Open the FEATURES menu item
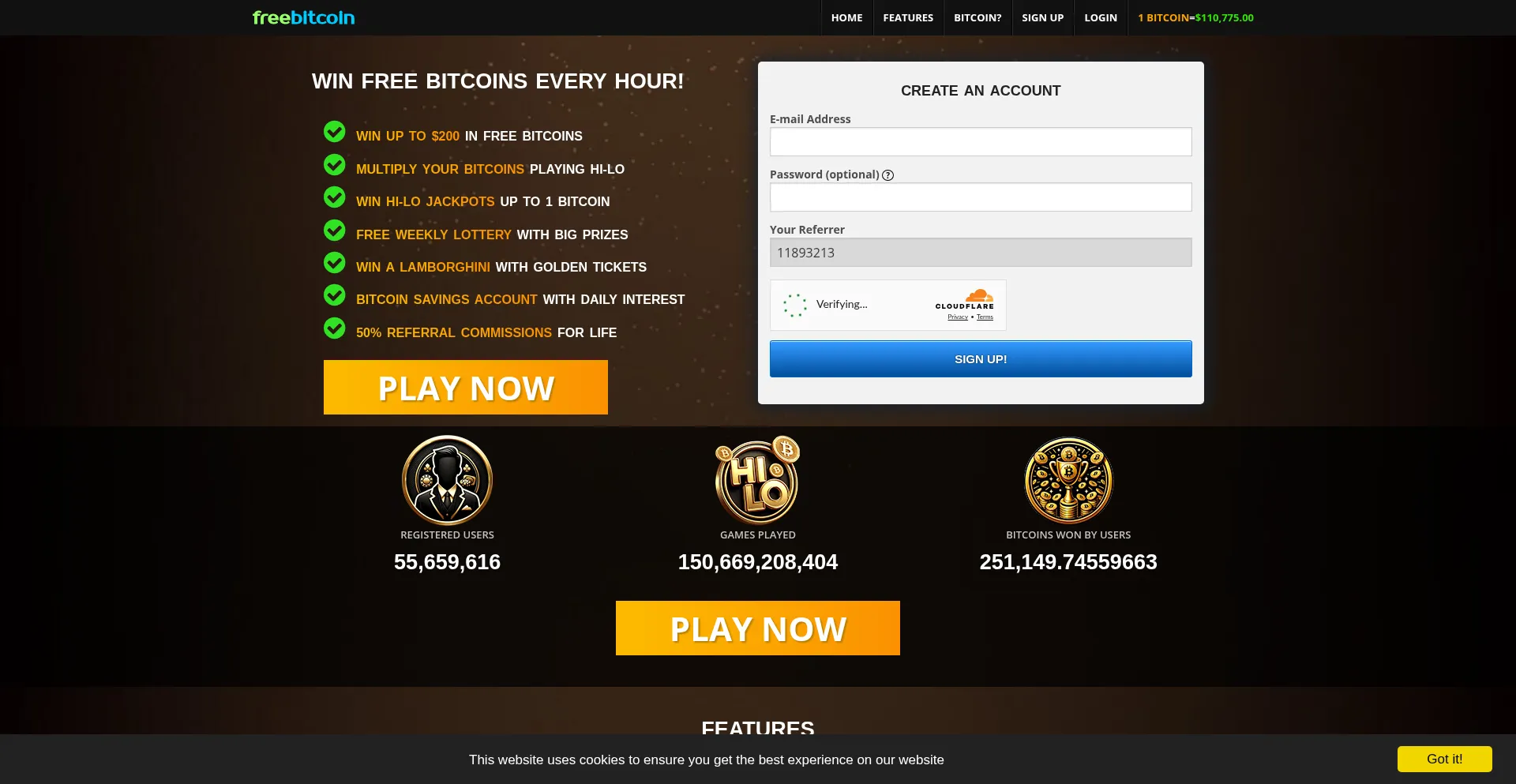 pos(908,17)
